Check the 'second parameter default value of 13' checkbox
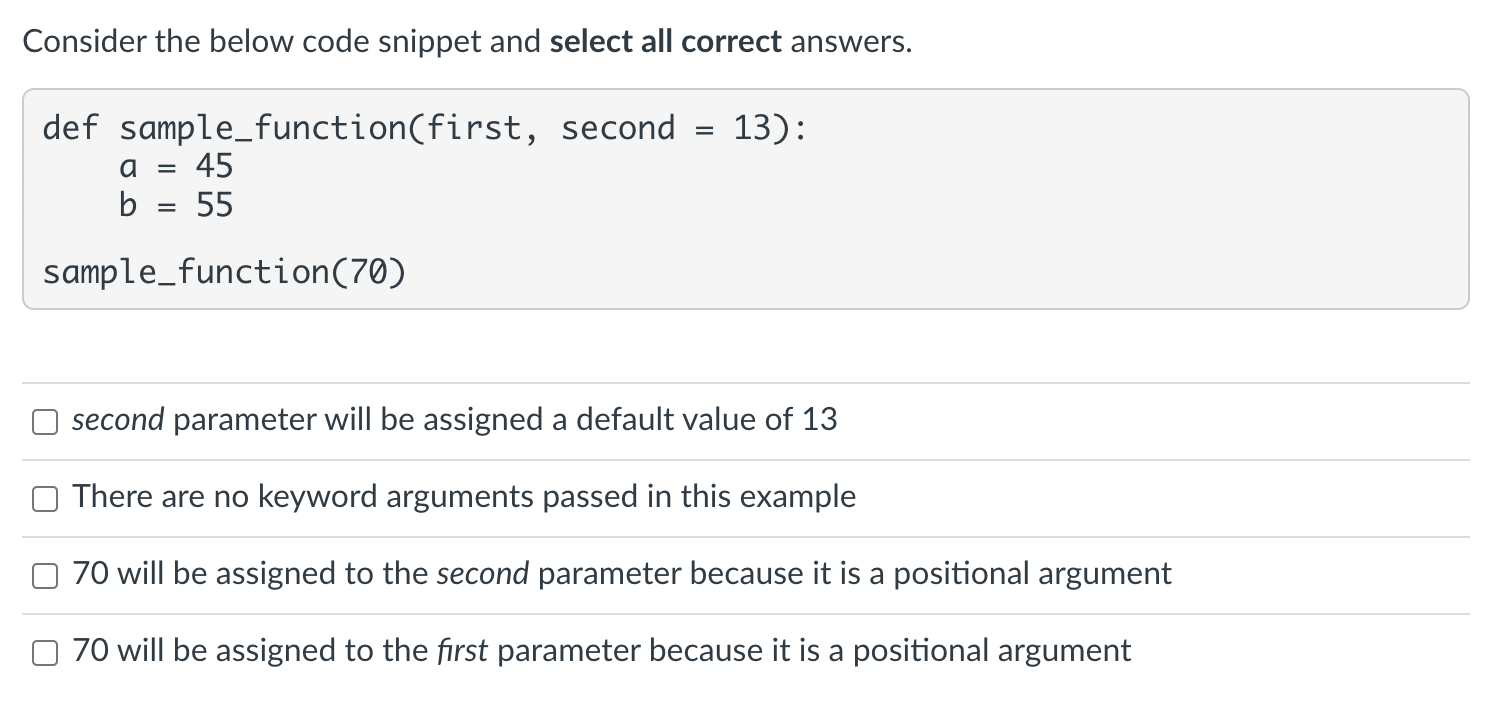Screen dimensions: 1494x716 tap(44, 423)
